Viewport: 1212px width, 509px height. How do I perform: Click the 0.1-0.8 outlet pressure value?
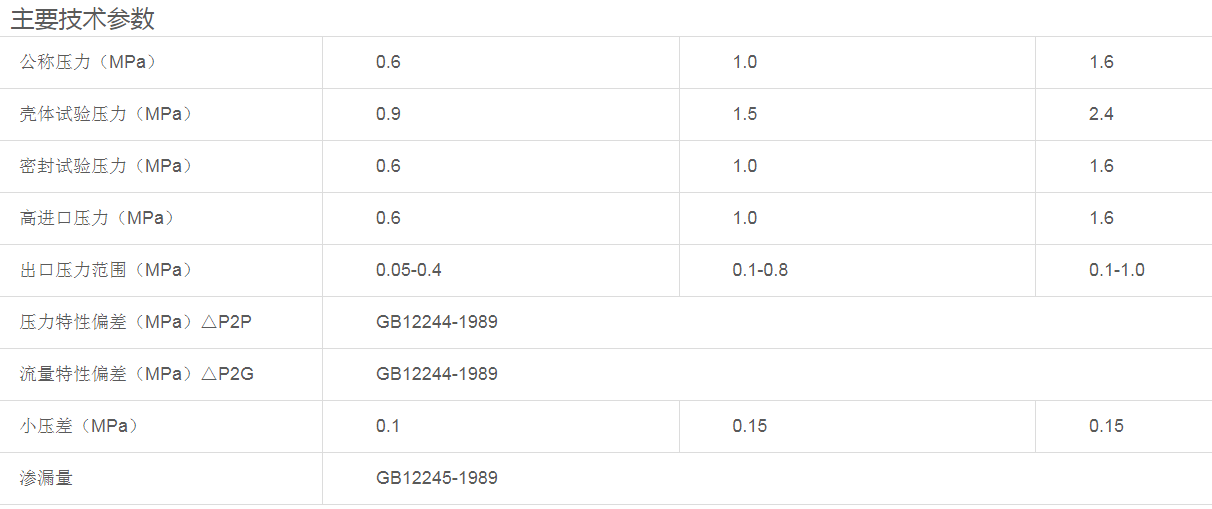coord(760,270)
